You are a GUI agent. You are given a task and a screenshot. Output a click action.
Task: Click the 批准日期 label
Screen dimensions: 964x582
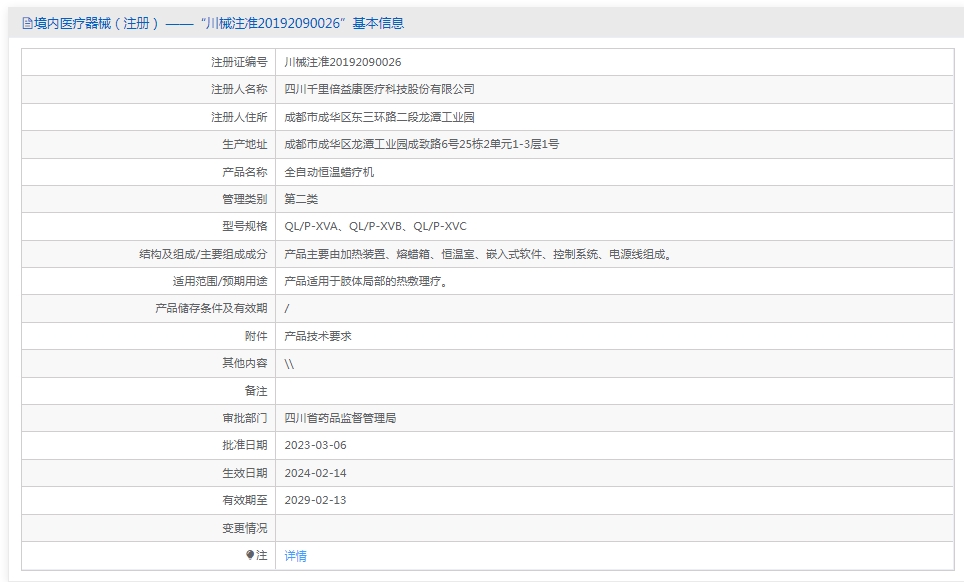tap(245, 445)
